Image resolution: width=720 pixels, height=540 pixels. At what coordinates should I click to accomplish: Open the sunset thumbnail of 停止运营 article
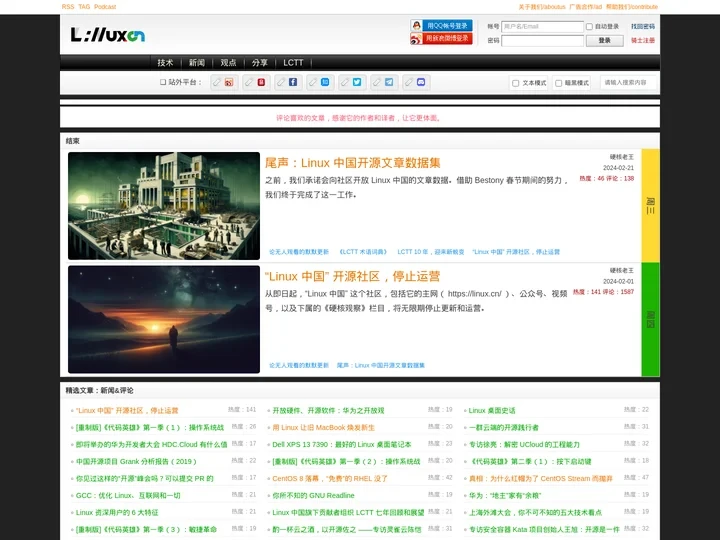164,319
